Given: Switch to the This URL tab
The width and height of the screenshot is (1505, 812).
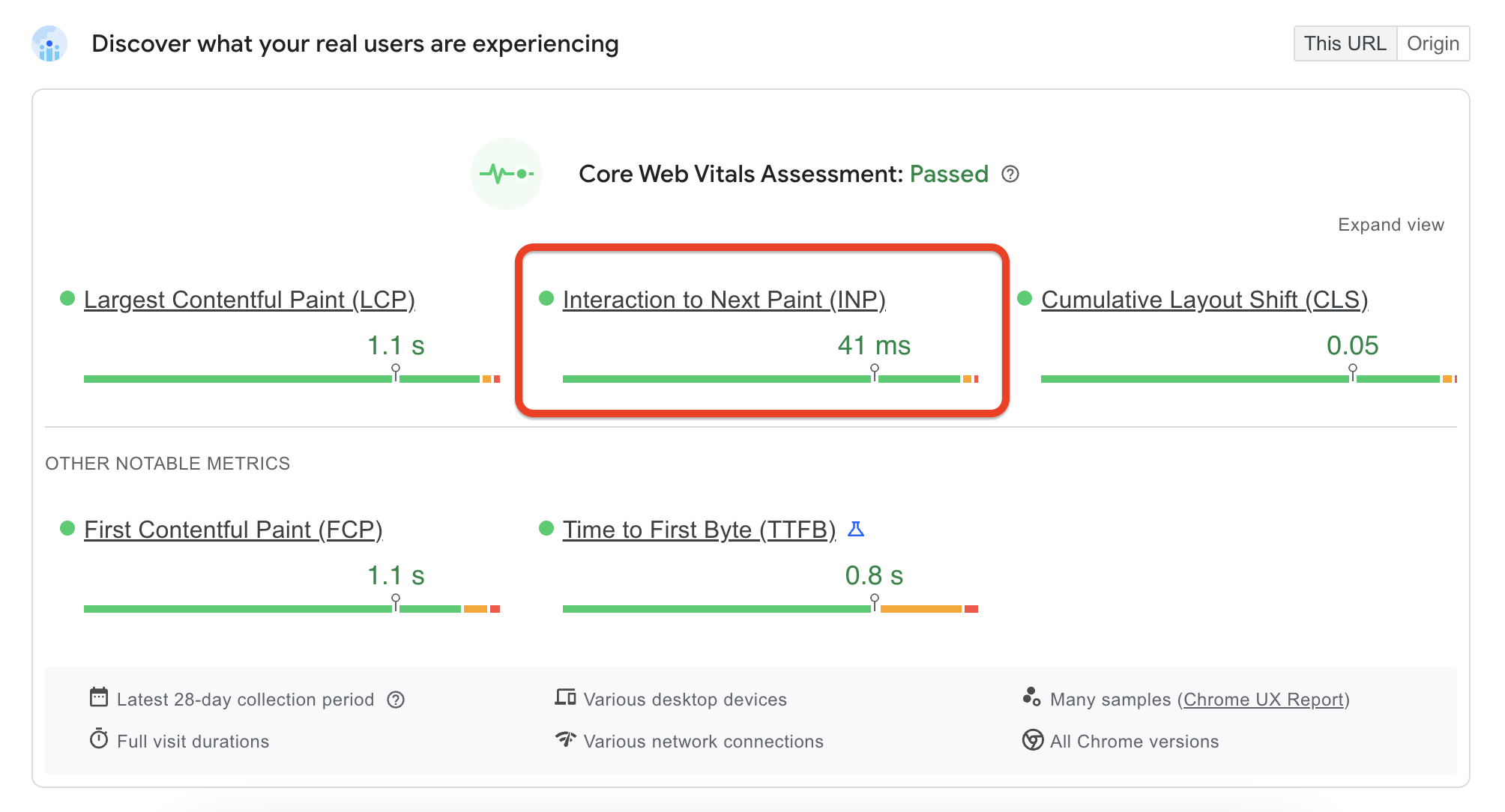Looking at the screenshot, I should click(1345, 43).
